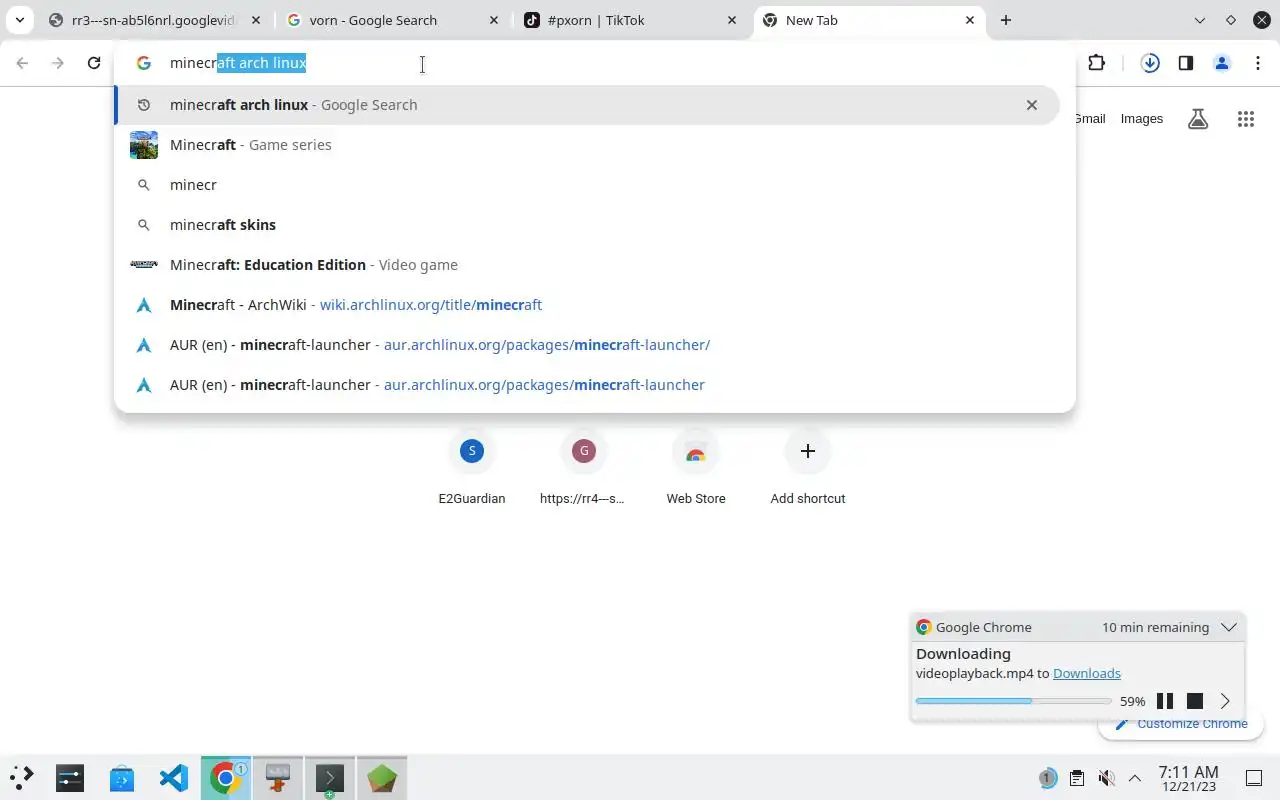Open Chrome downloads toolbar icon

[x=1150, y=63]
